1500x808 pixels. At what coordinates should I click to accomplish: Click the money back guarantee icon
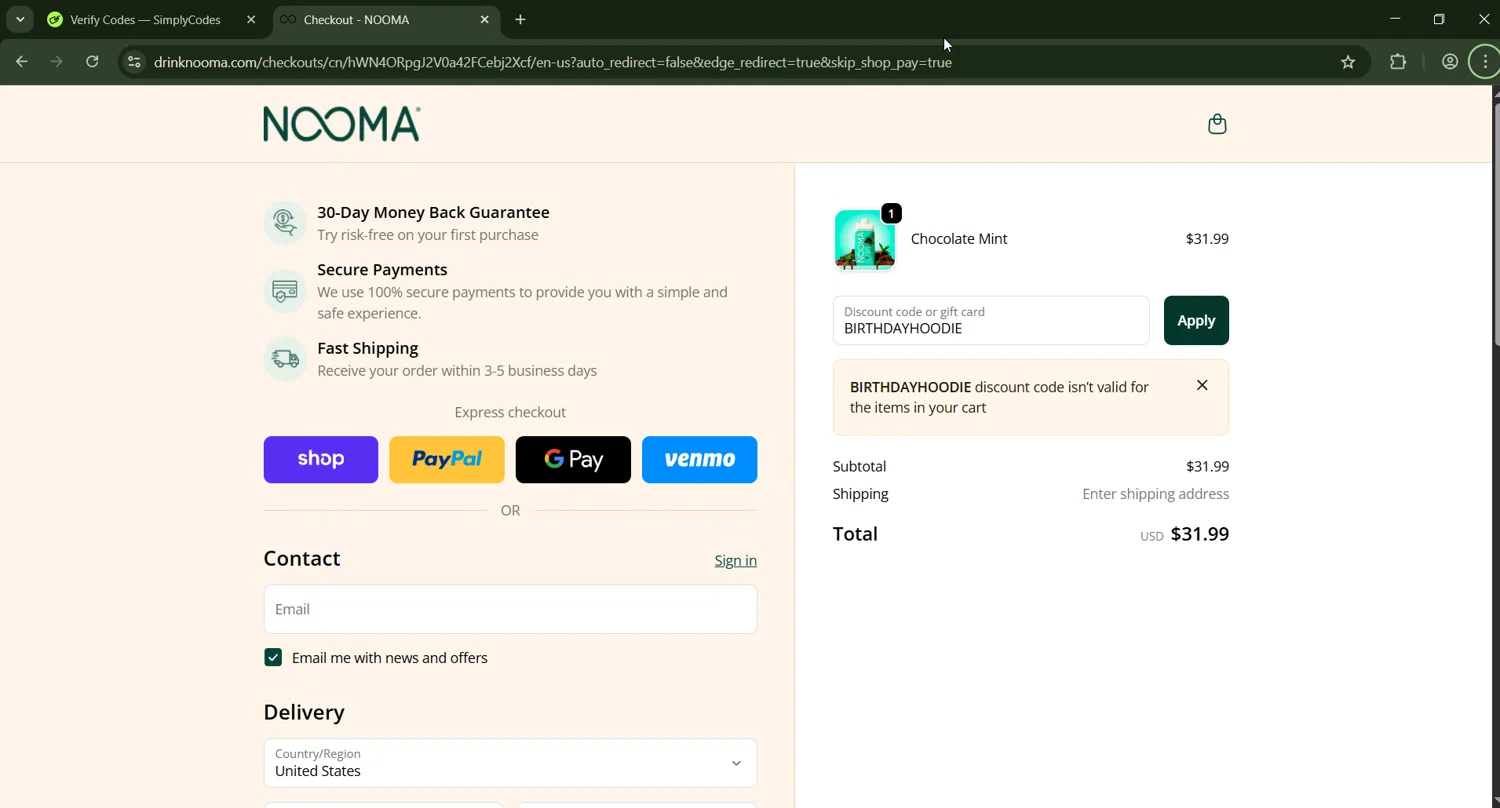click(285, 223)
